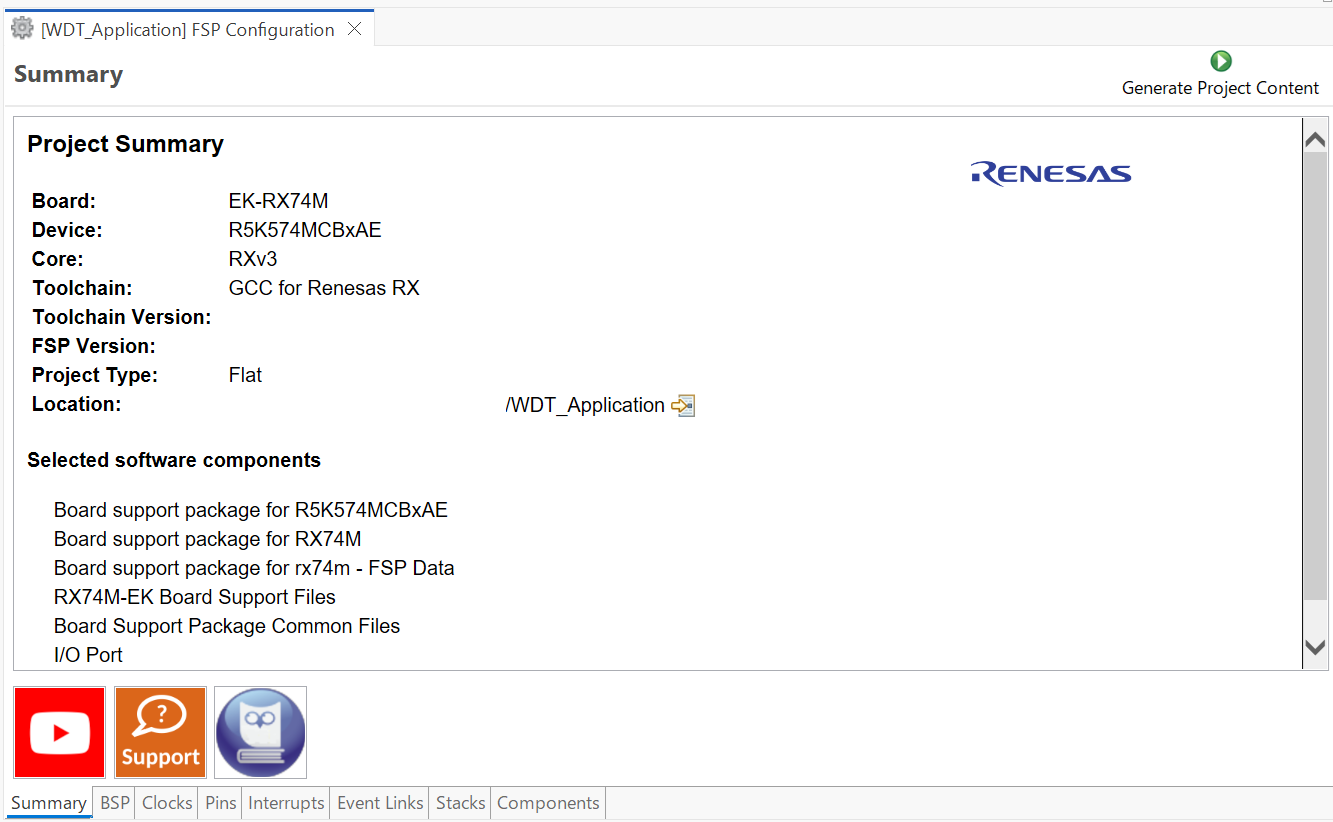Screen dimensions: 1333x822
Task: Click the 'Toolchain Version:' label
Action: 121,317
